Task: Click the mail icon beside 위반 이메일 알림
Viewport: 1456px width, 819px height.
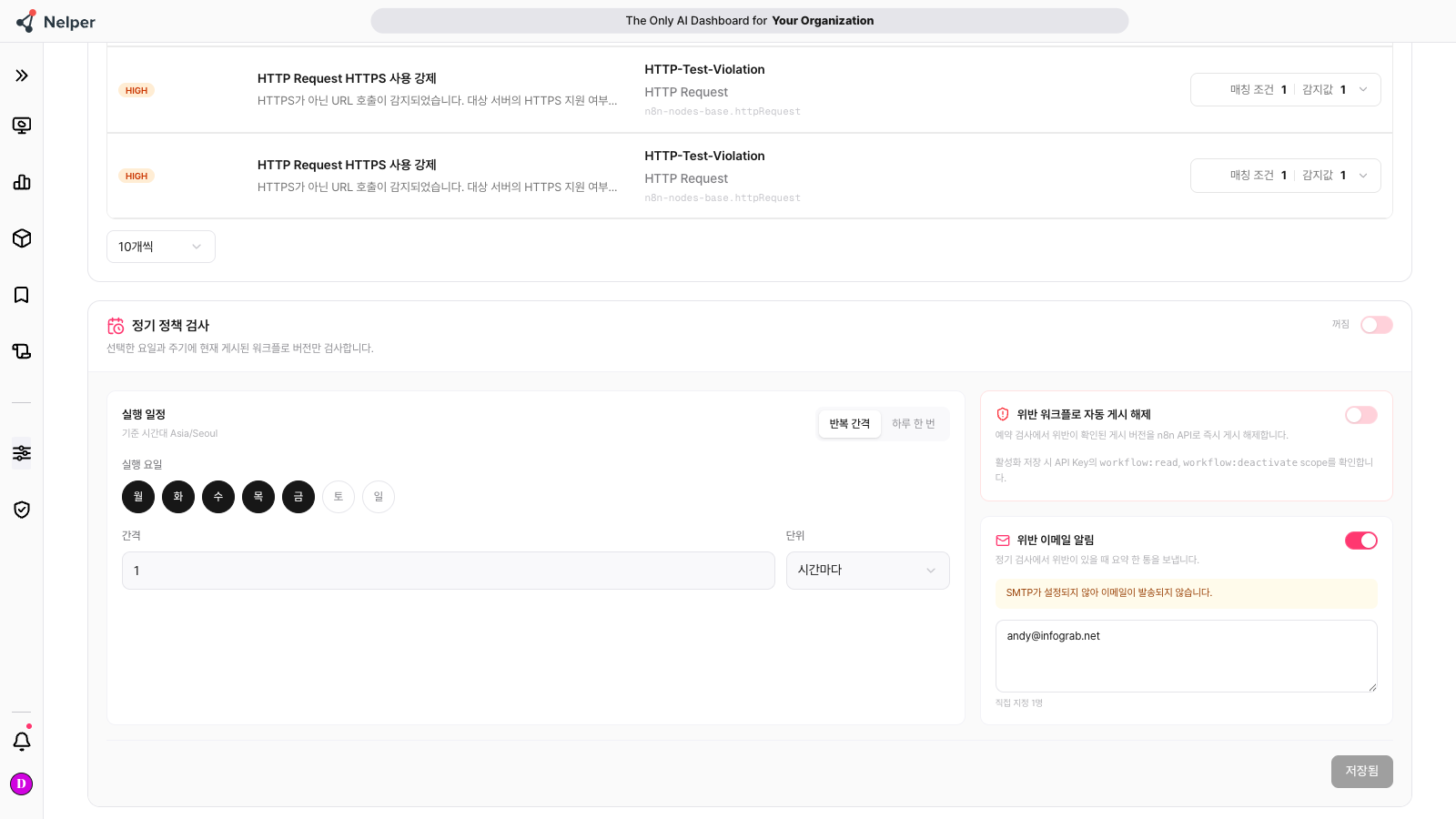Action: [x=1003, y=541]
